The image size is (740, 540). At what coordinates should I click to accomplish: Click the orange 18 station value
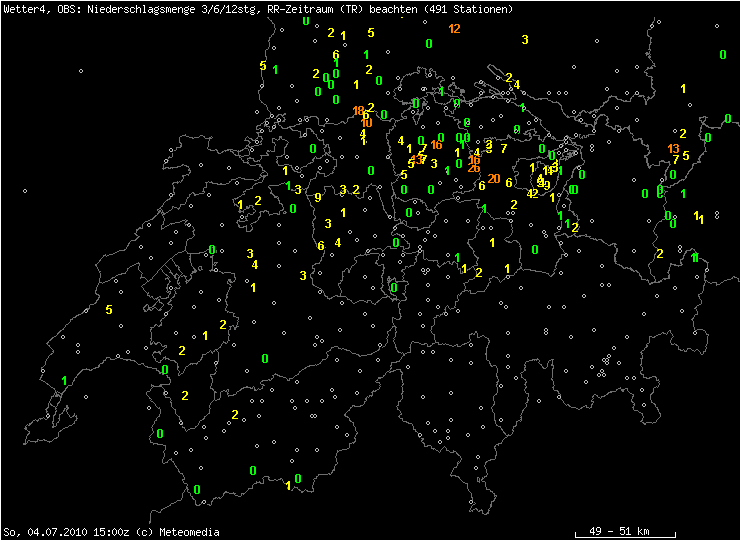pos(359,110)
